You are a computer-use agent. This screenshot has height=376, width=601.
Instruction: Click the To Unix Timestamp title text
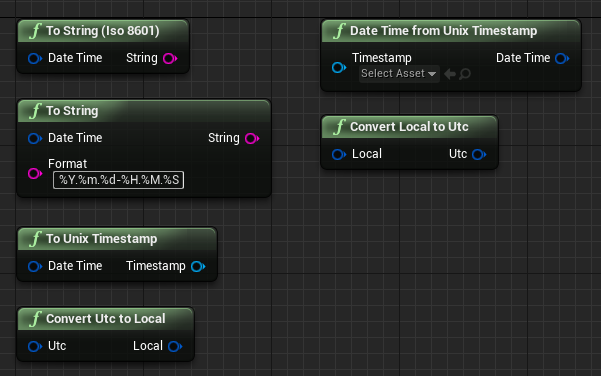click(102, 239)
